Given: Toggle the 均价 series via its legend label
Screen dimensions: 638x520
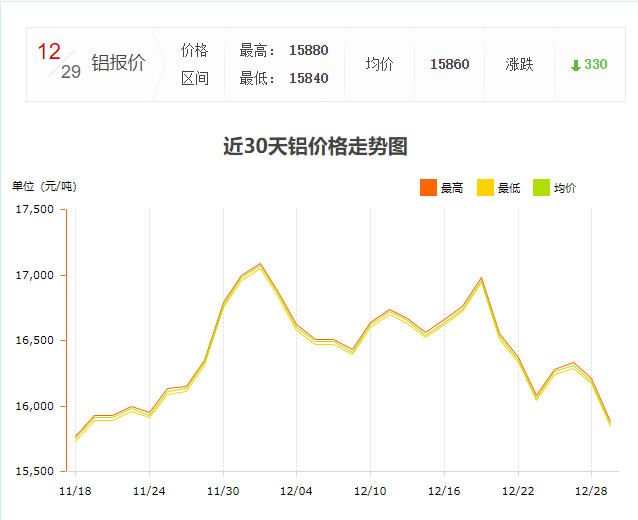Looking at the screenshot, I should click(x=565, y=188).
